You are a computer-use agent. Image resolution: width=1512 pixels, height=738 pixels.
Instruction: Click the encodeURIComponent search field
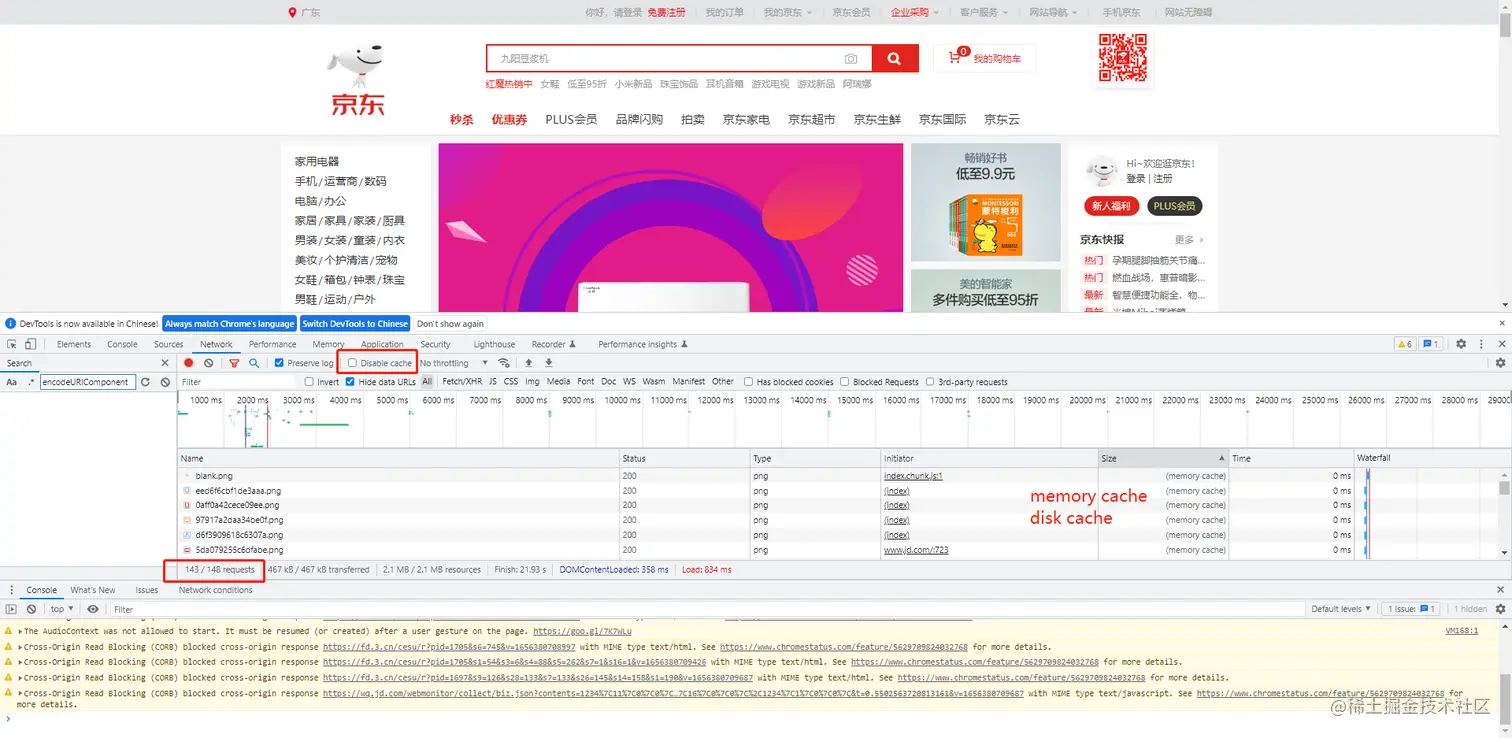click(x=87, y=382)
